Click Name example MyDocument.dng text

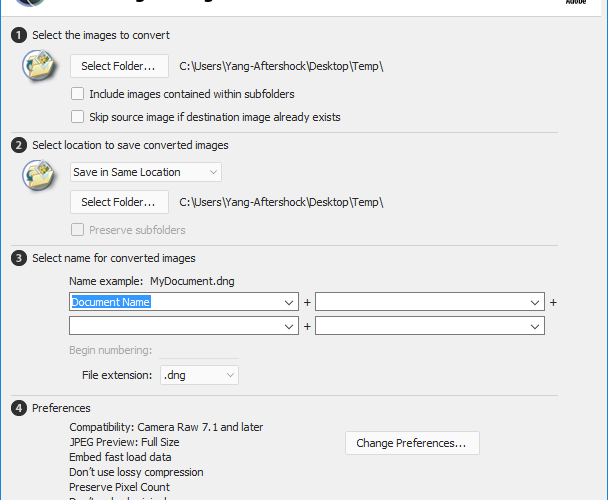(152, 281)
